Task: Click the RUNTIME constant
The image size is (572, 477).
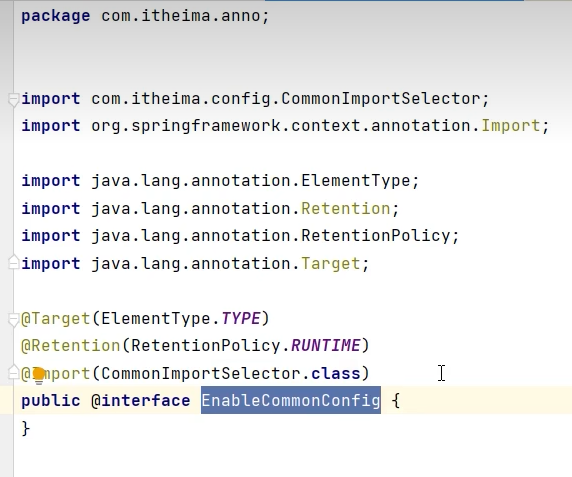Action: [325, 345]
